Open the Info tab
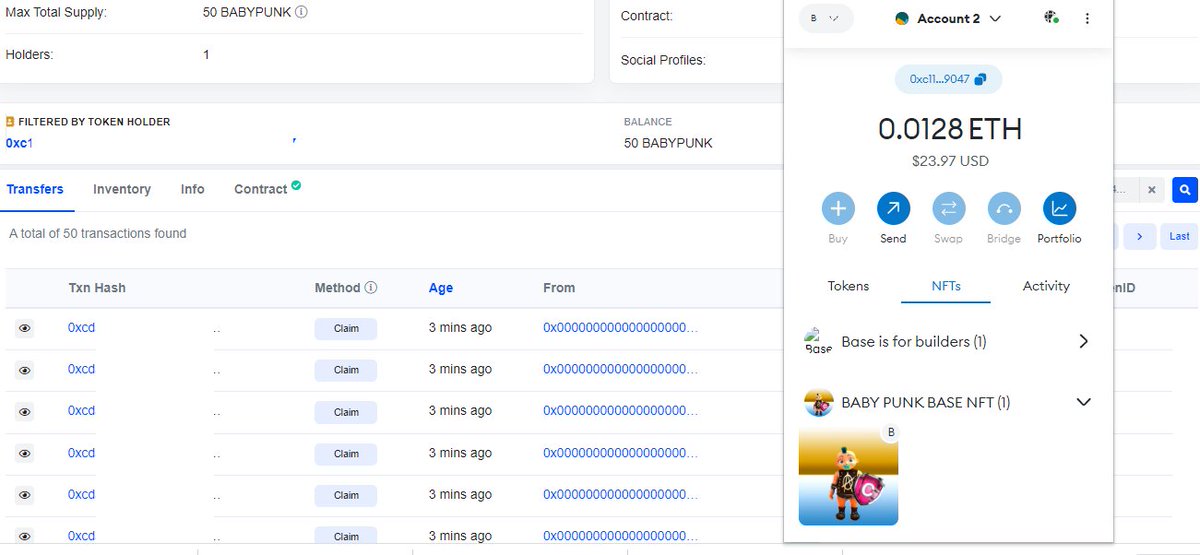 coord(193,189)
